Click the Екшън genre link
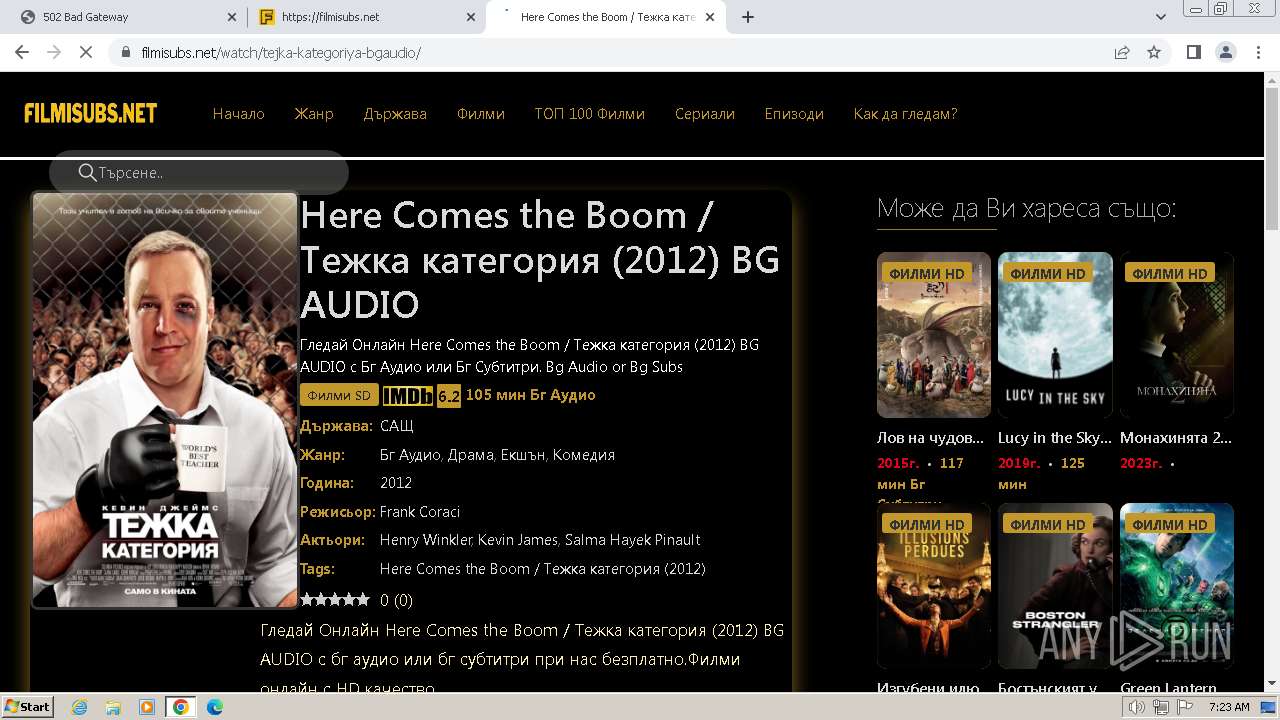The width and height of the screenshot is (1280, 720). click(523, 455)
